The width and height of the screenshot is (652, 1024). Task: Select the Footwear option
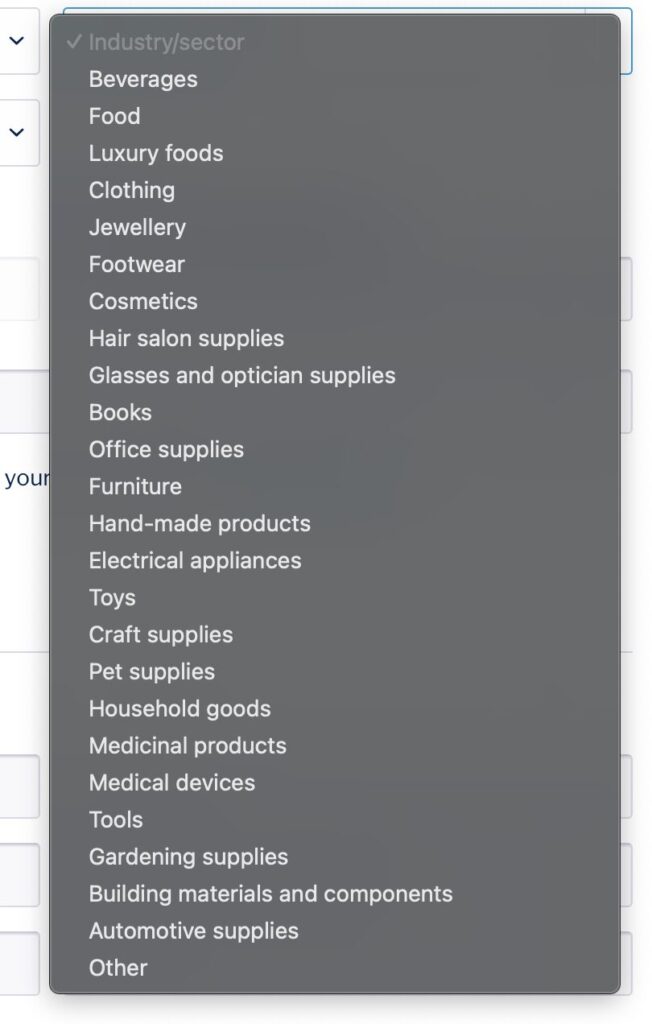(x=136, y=264)
